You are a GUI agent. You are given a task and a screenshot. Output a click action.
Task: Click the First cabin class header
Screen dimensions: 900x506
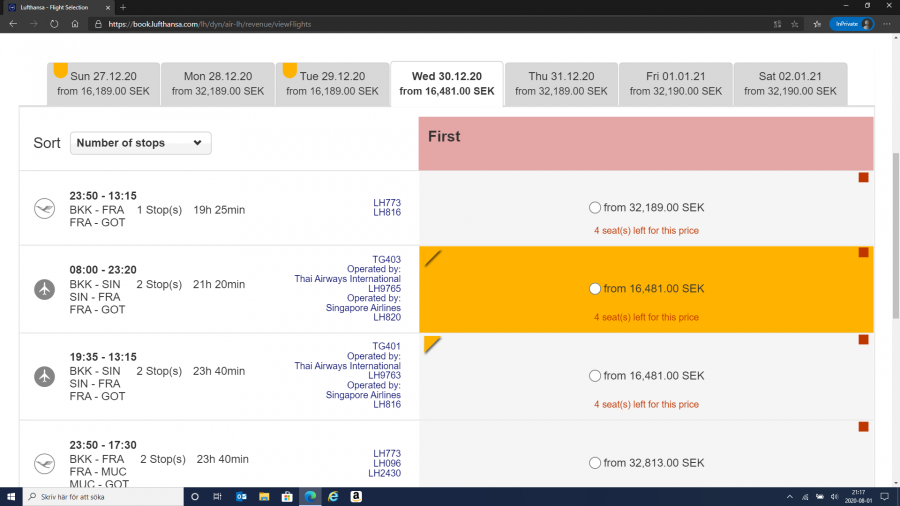[x=646, y=143]
